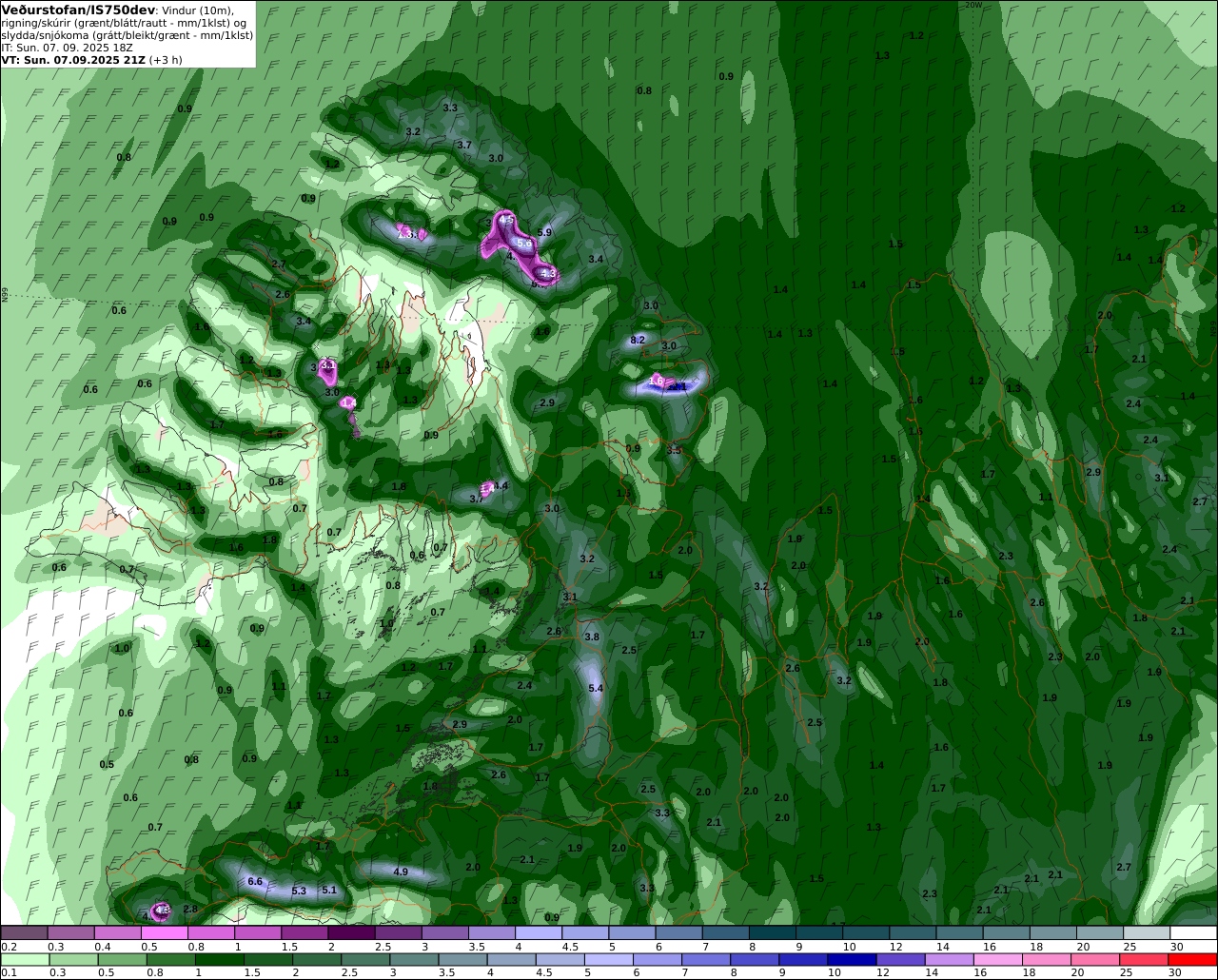
Task: Select the 1.5 magenta swatch in sleet/snow legend
Action: point(304,933)
